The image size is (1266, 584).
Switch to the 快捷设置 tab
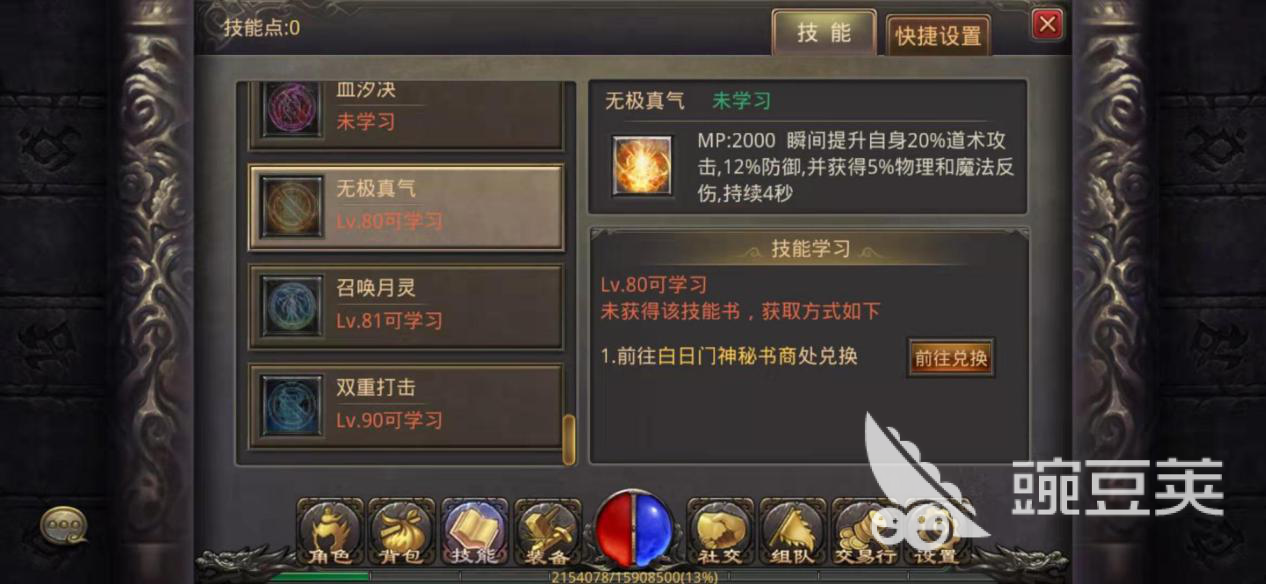pos(939,37)
